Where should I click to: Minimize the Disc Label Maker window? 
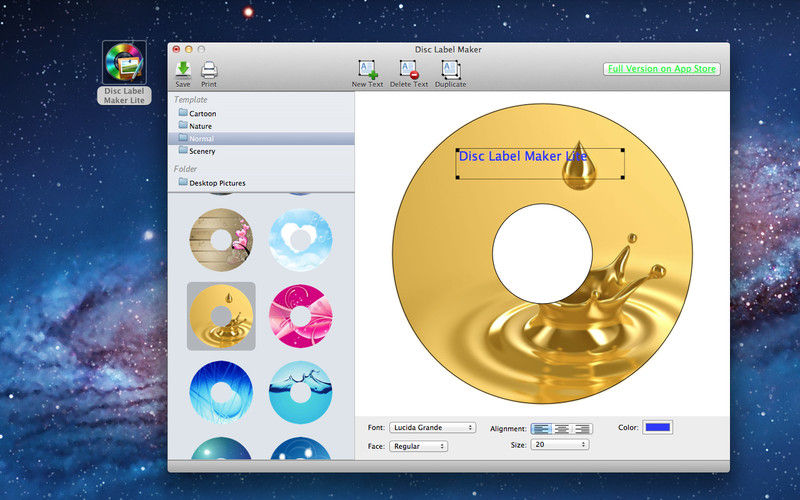pyautogui.click(x=189, y=49)
